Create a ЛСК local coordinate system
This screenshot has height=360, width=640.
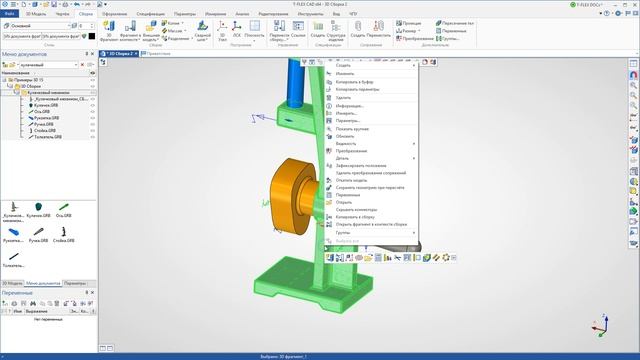point(237,29)
